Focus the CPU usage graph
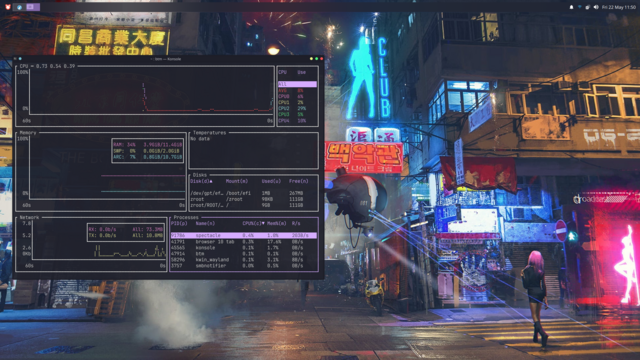Viewport: 640px width, 360px height. (145, 95)
